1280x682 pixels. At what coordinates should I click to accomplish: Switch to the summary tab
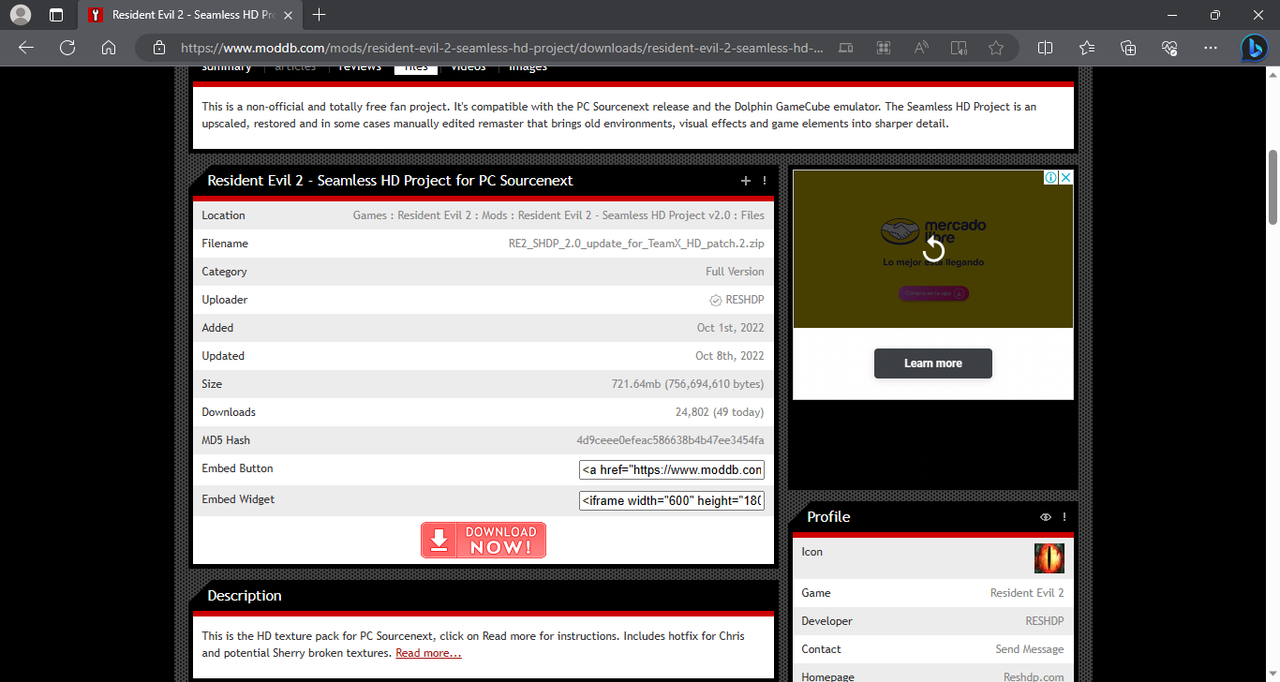pyautogui.click(x=226, y=67)
